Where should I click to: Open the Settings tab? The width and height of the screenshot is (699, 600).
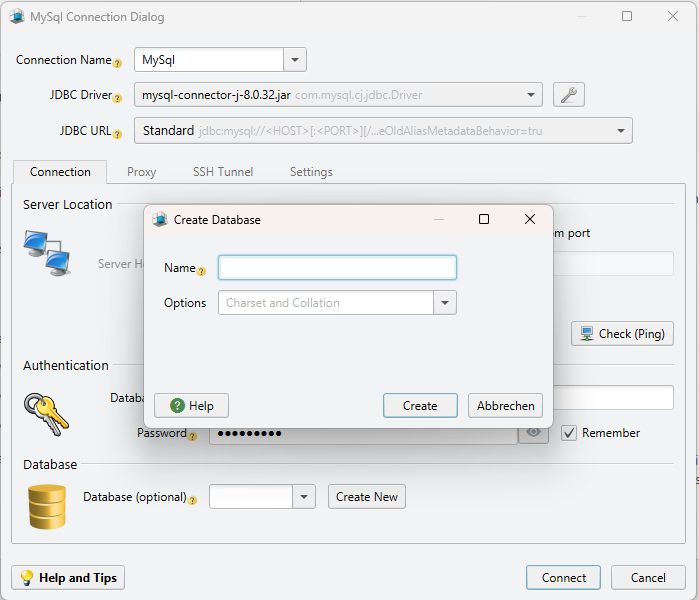click(x=311, y=172)
